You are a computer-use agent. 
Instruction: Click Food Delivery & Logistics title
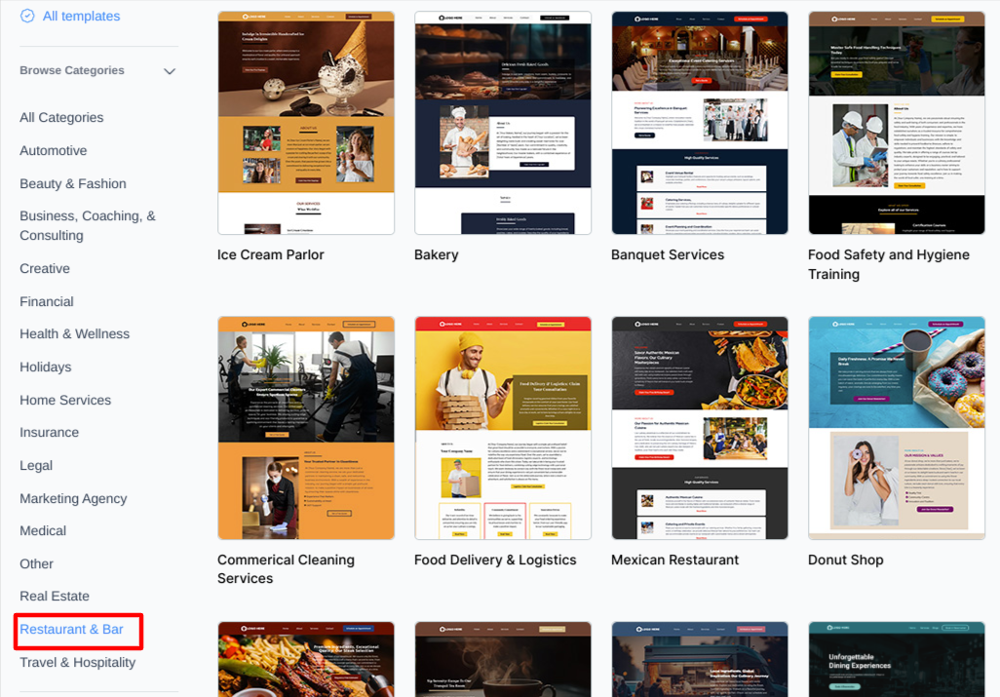click(495, 560)
